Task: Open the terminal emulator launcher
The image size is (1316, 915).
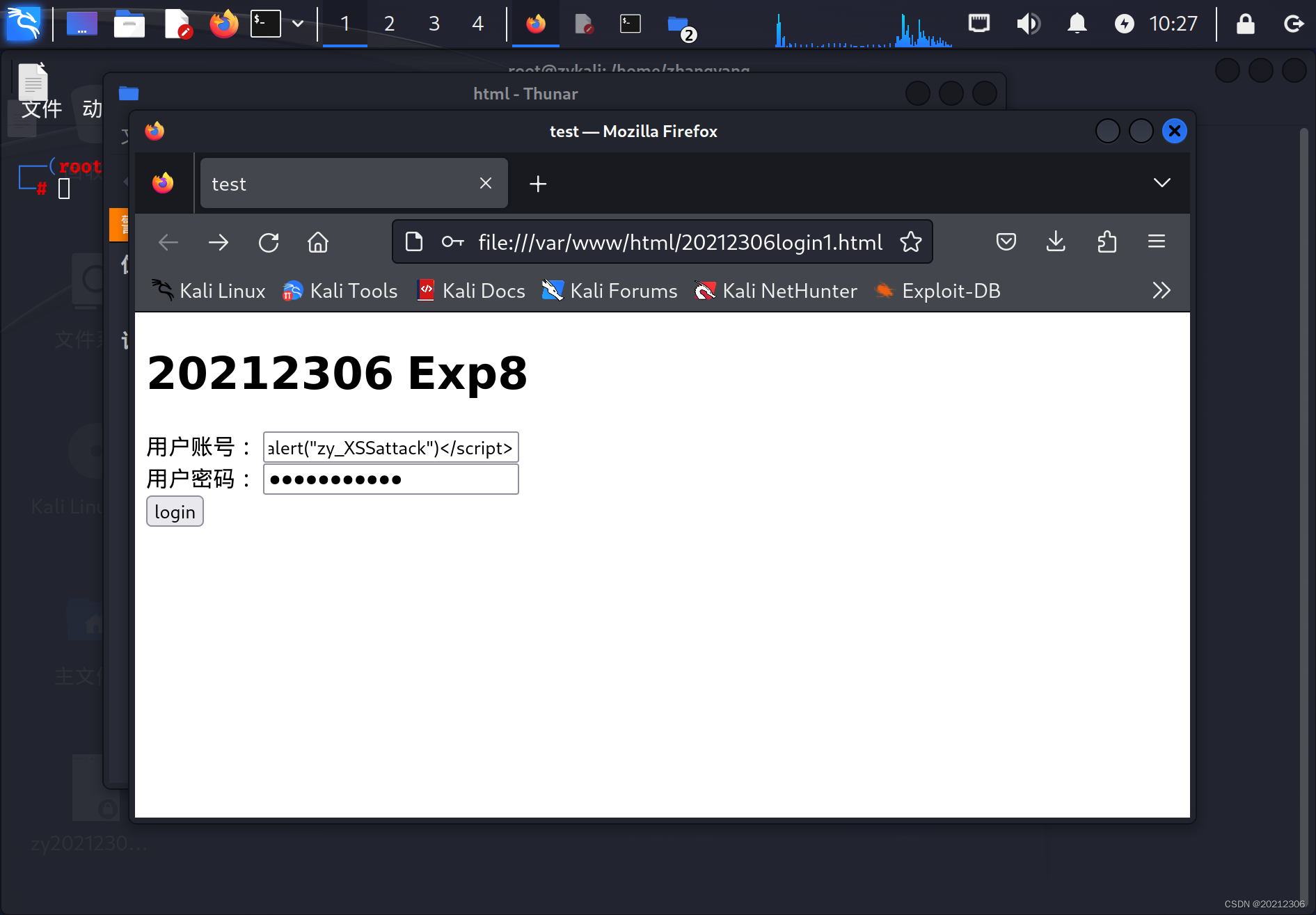Action: coord(266,24)
